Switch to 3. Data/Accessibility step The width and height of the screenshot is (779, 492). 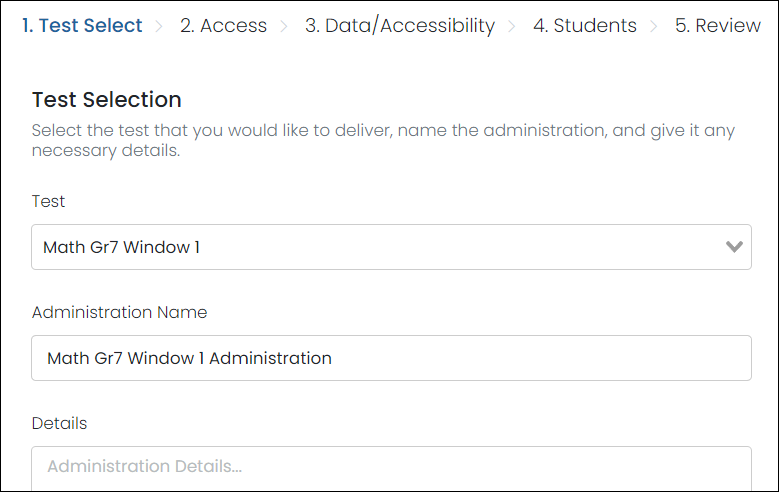pos(399,26)
